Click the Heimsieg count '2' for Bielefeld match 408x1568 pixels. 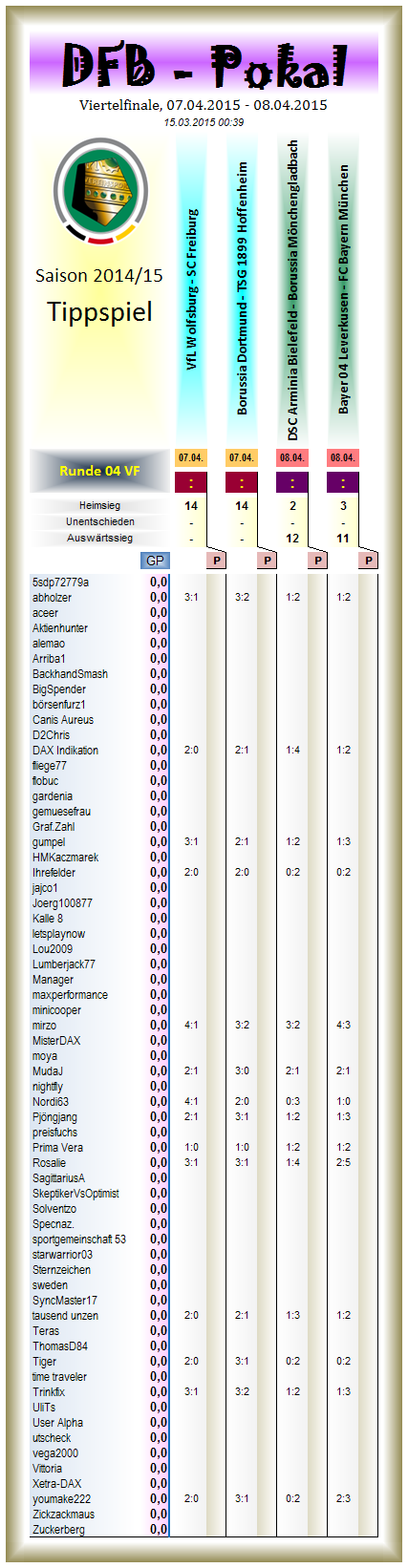point(292,505)
